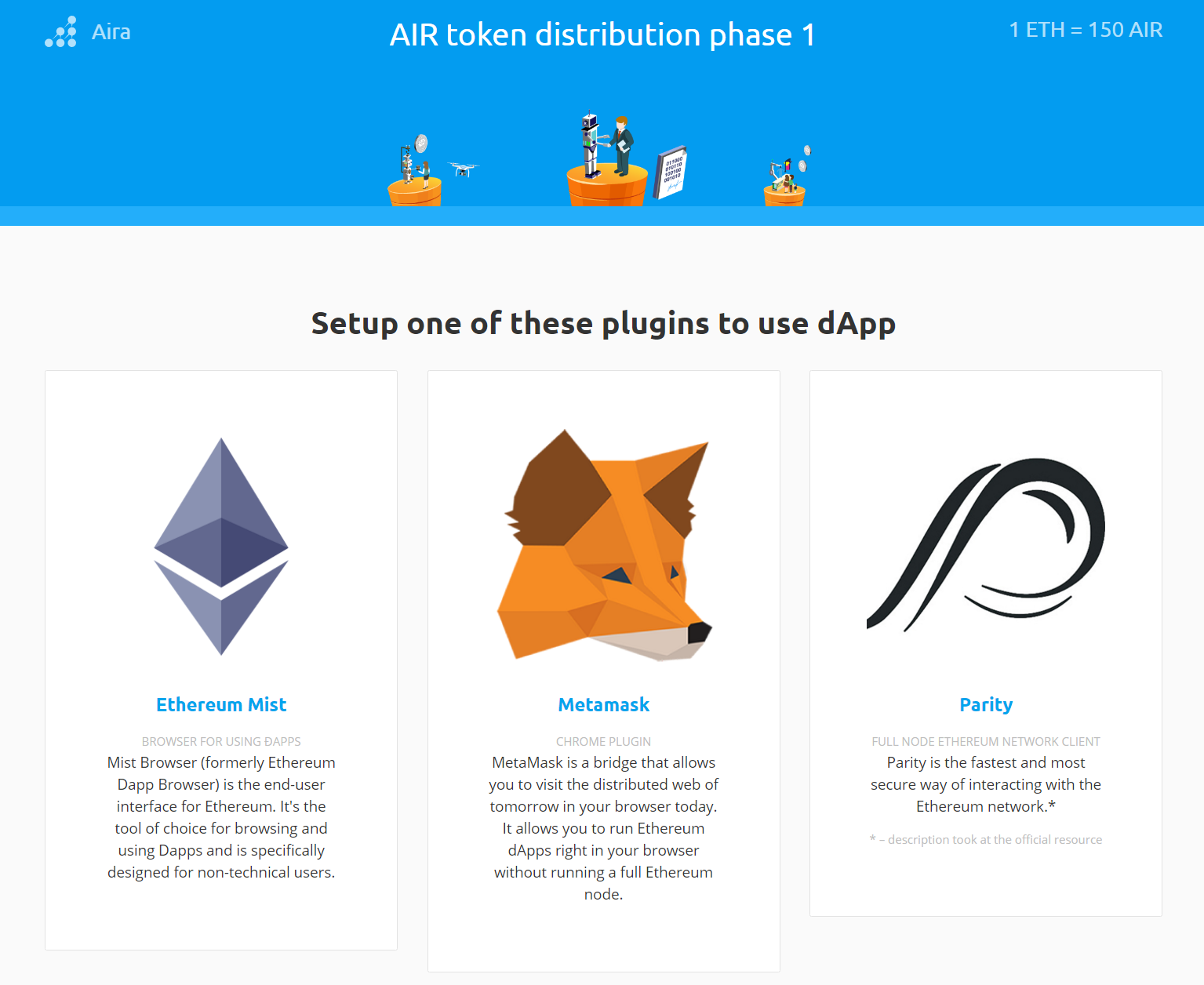Open the Metamask link
Image resolution: width=1204 pixels, height=985 pixels.
604,704
